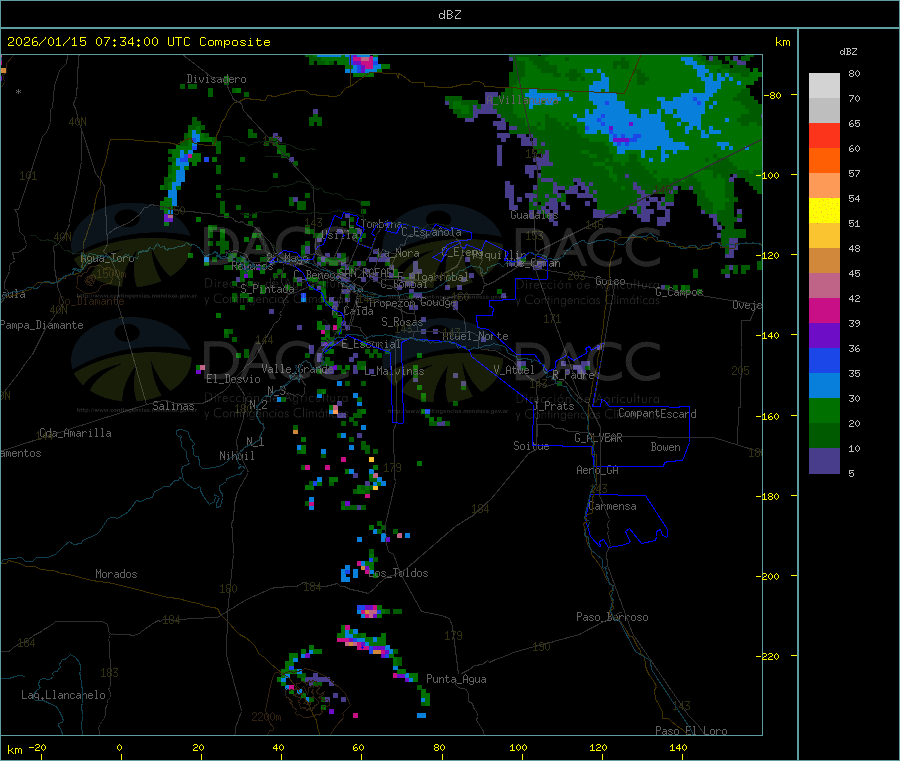Click the Atuel_Norte map label
The height and width of the screenshot is (761, 900).
click(475, 336)
